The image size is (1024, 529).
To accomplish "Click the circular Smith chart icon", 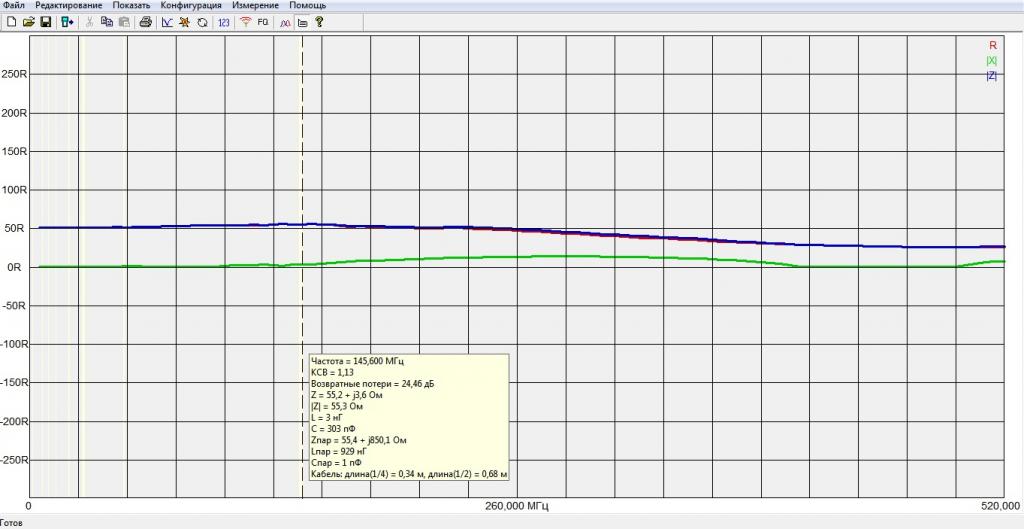I will click(x=202, y=22).
